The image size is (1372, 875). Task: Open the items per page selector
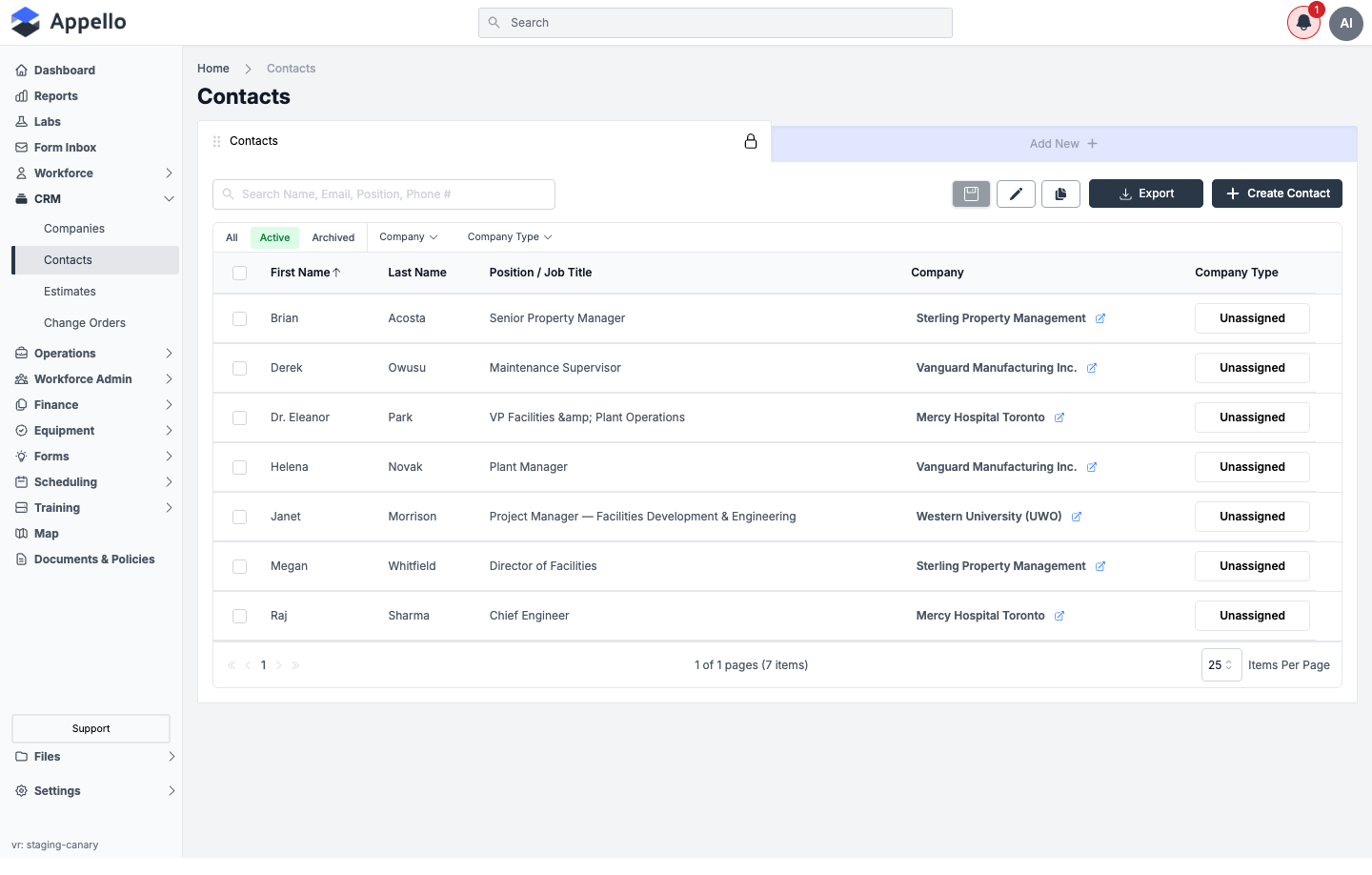(1221, 665)
